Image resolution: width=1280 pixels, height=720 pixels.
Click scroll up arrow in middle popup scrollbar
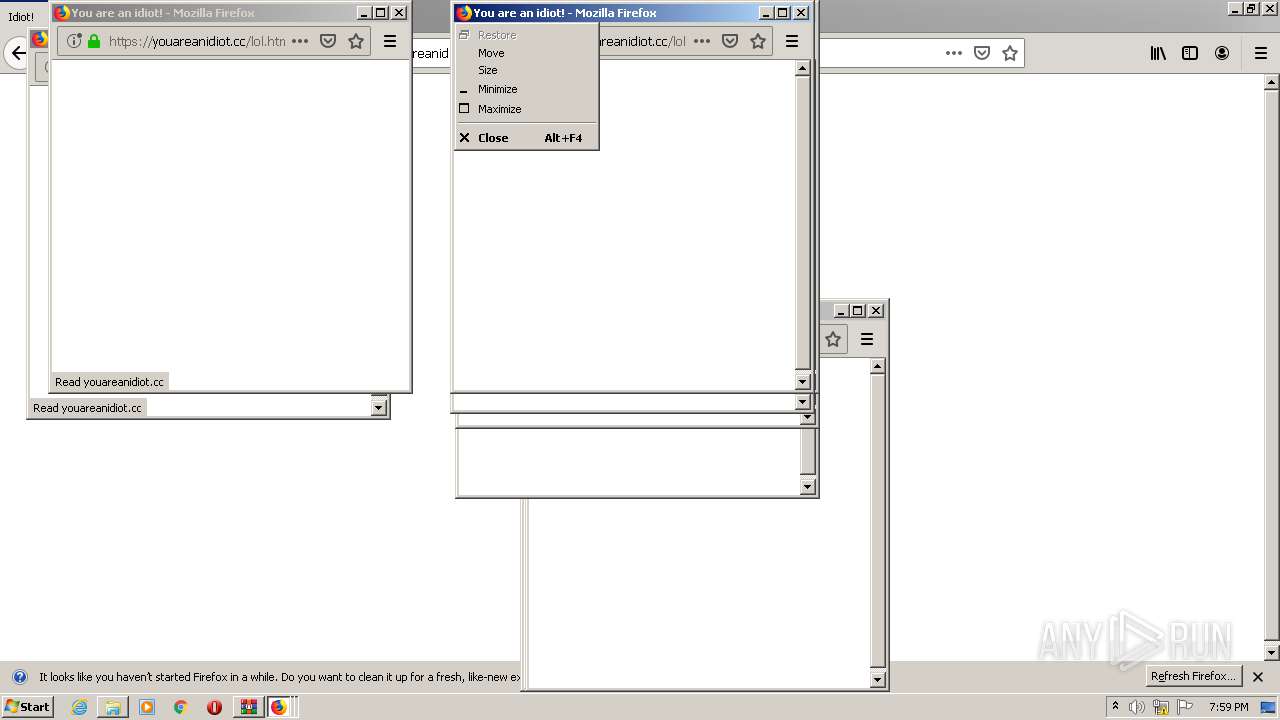802,68
